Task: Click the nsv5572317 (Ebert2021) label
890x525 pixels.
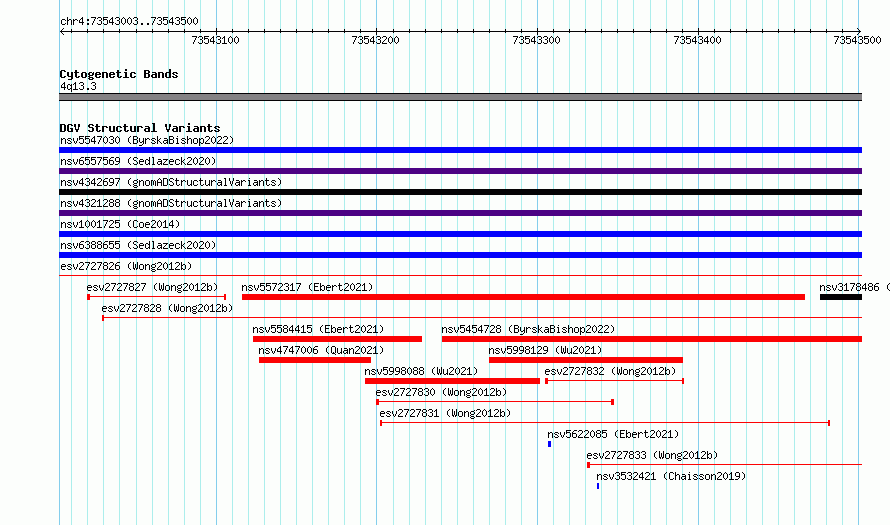Action: tap(307, 287)
